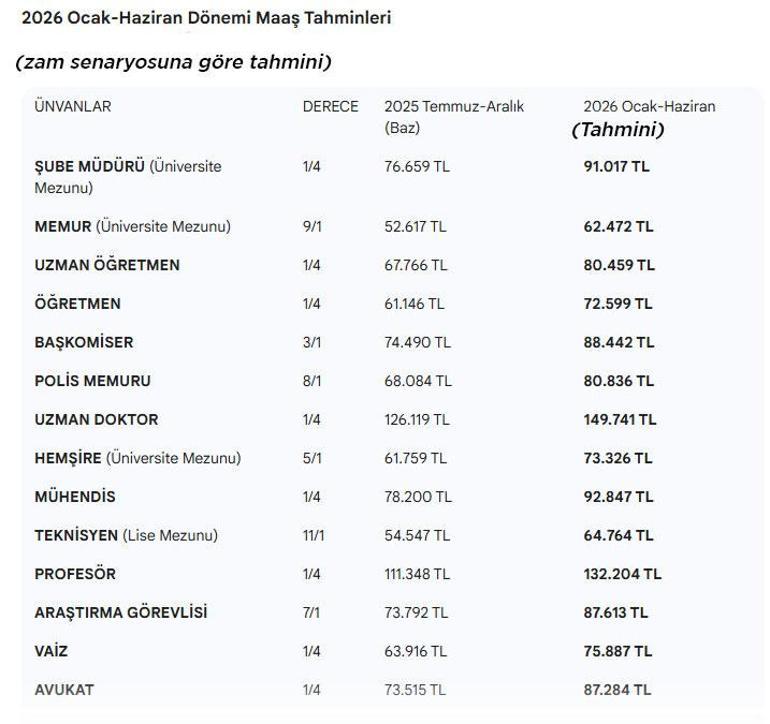Select the 2025 Temmuz-Aralık (Baz) header

coord(453,116)
